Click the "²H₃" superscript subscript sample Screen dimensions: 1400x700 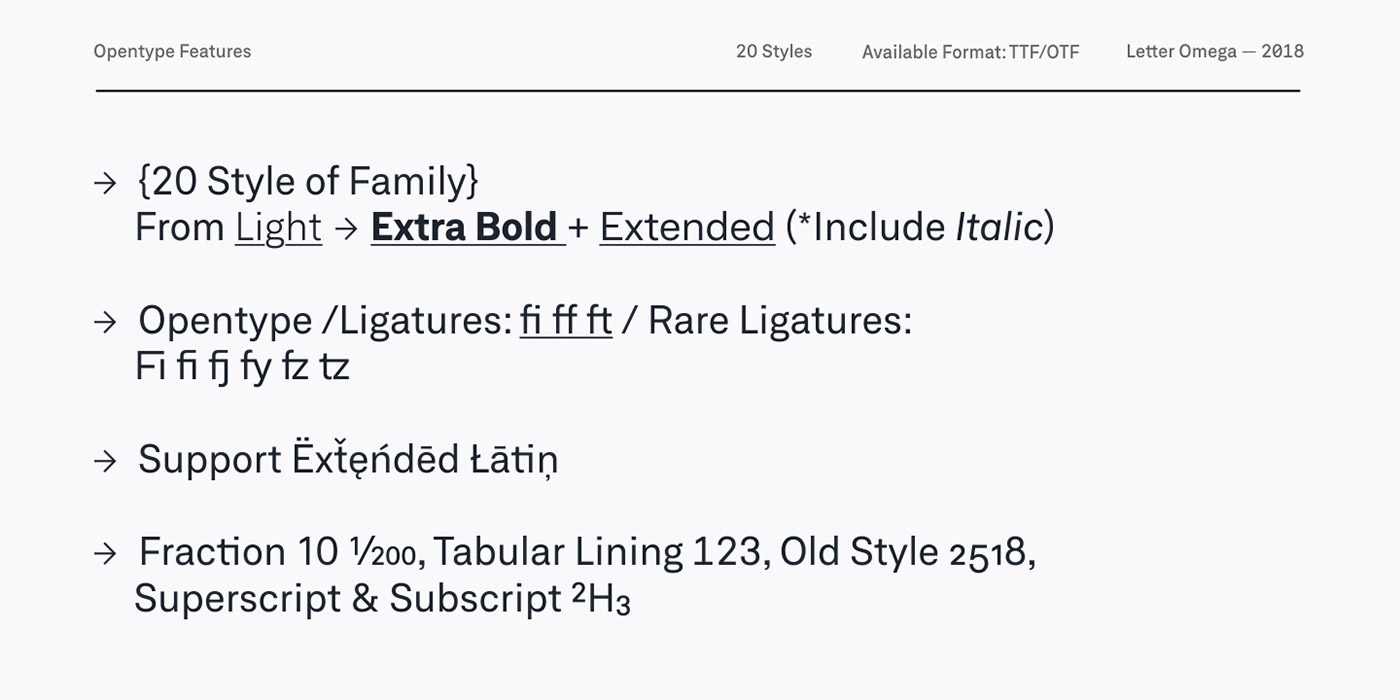(x=601, y=599)
